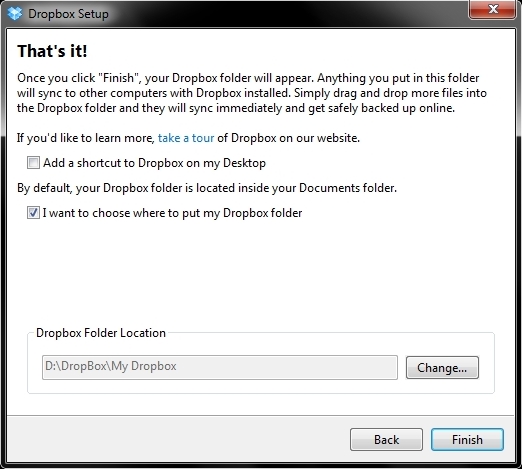Click the word "Documents" in the default location sentence
Image resolution: width=522 pixels, height=469 pixels.
(x=326, y=188)
